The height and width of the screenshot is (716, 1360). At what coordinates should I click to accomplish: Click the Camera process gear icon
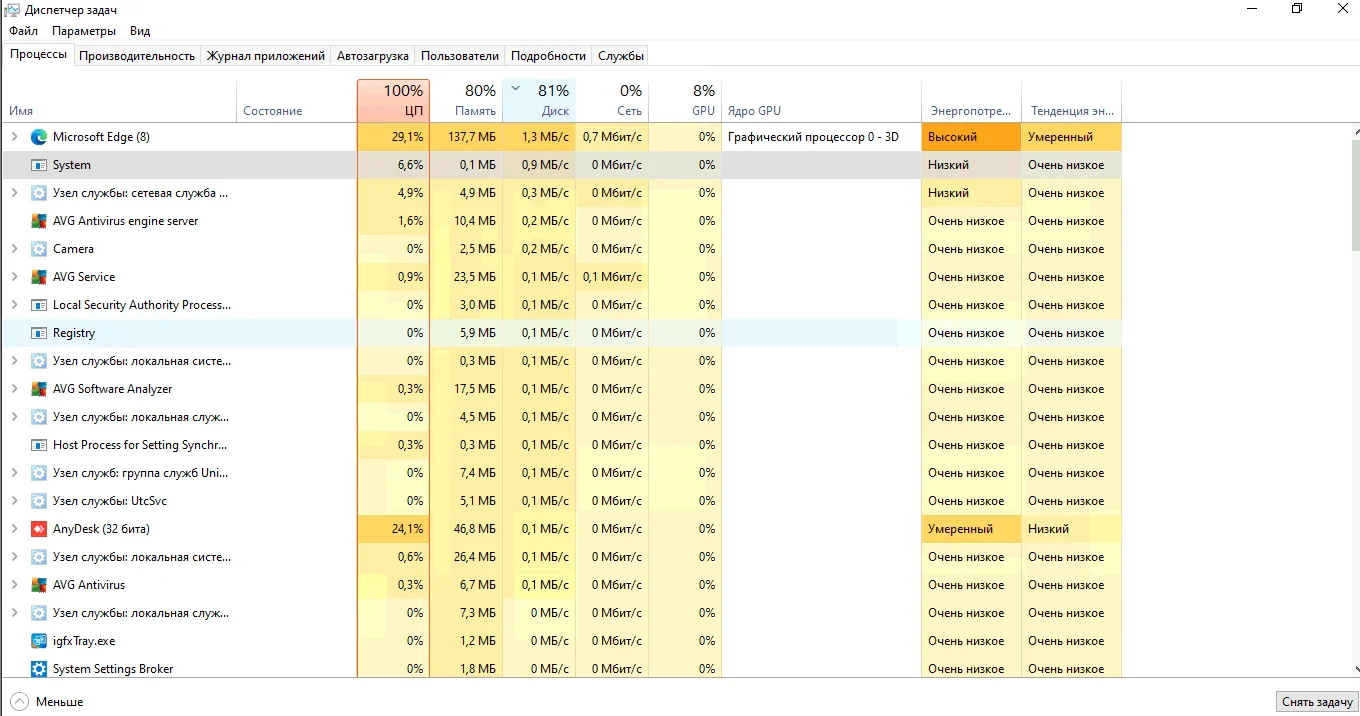point(39,249)
